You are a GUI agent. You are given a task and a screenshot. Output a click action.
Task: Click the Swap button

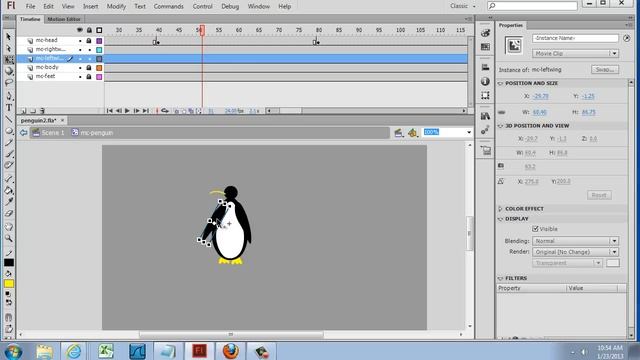click(x=605, y=70)
